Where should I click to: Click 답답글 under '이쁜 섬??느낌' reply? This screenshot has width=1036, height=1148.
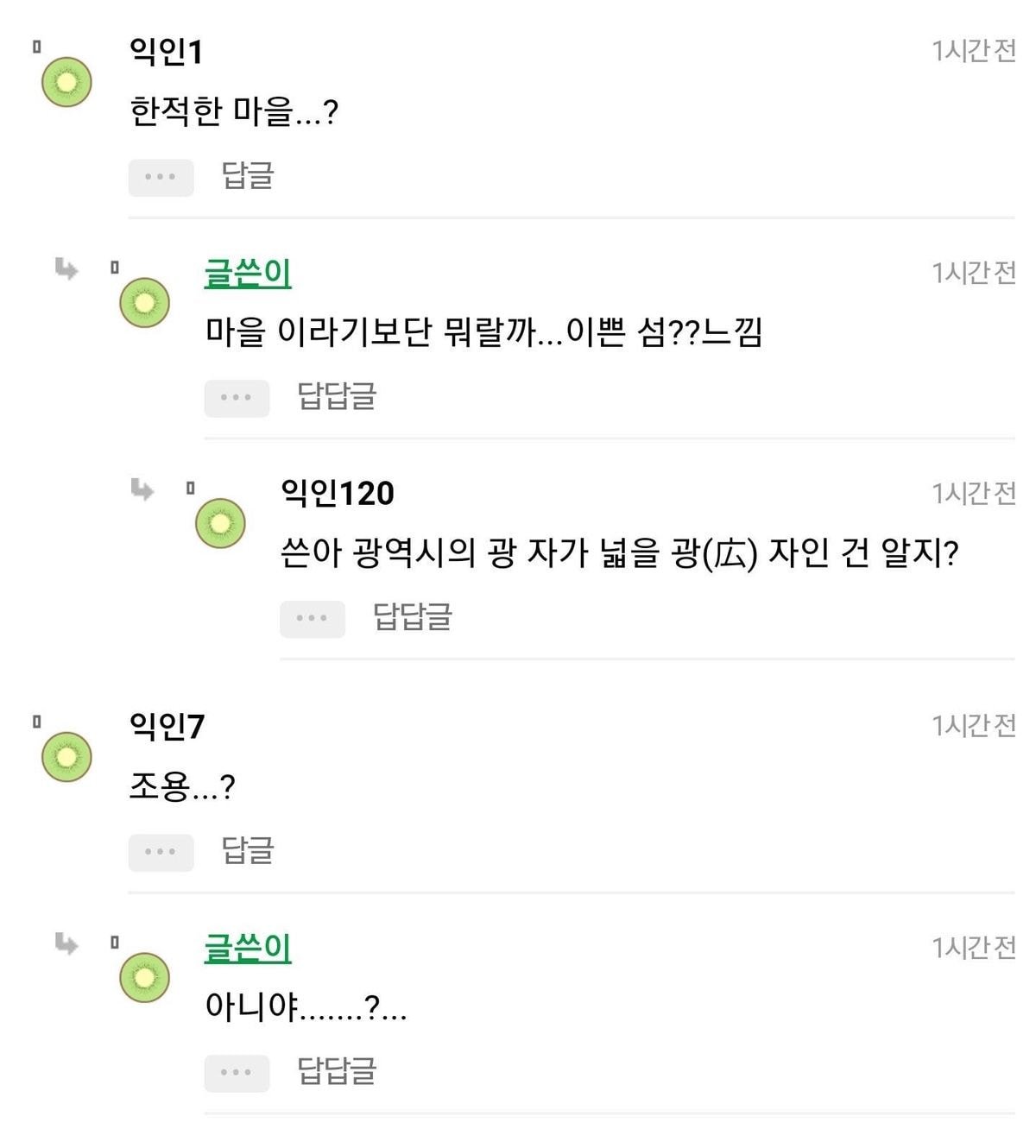337,396
